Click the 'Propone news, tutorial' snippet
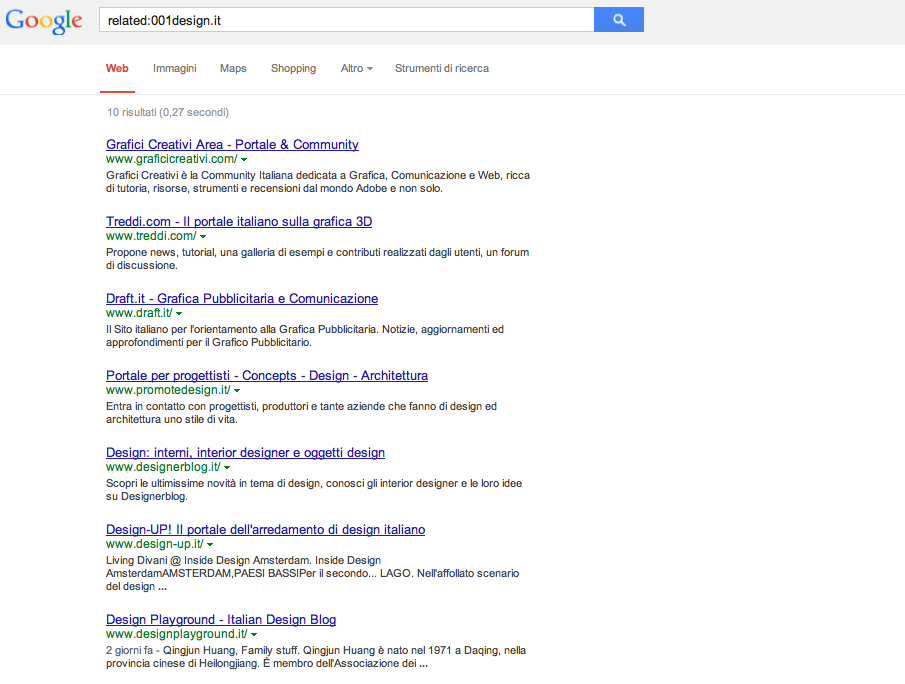Screen dimensions: 905x684 click(x=317, y=259)
